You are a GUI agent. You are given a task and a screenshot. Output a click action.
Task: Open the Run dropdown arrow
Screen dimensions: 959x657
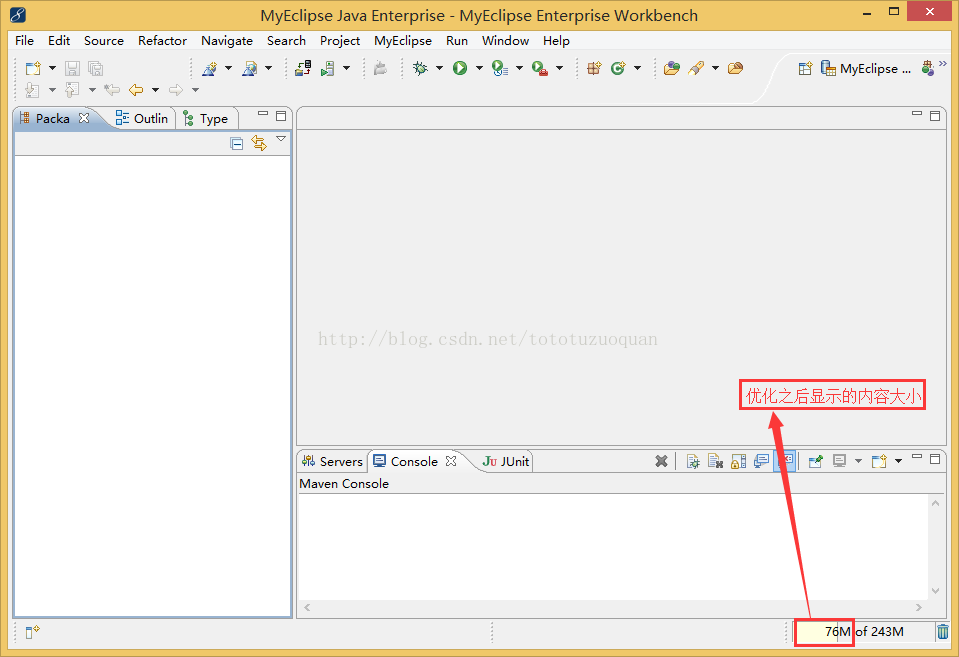click(480, 68)
